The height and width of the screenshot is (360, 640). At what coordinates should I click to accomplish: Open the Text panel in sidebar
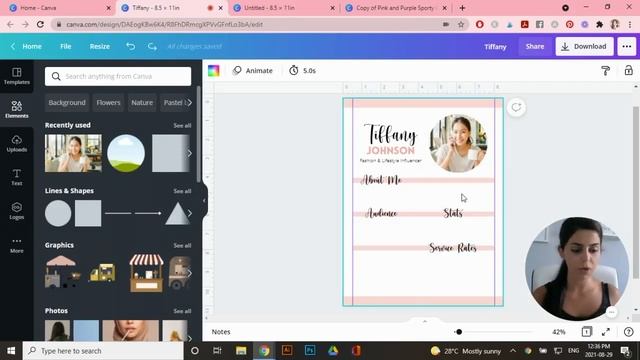tap(17, 177)
